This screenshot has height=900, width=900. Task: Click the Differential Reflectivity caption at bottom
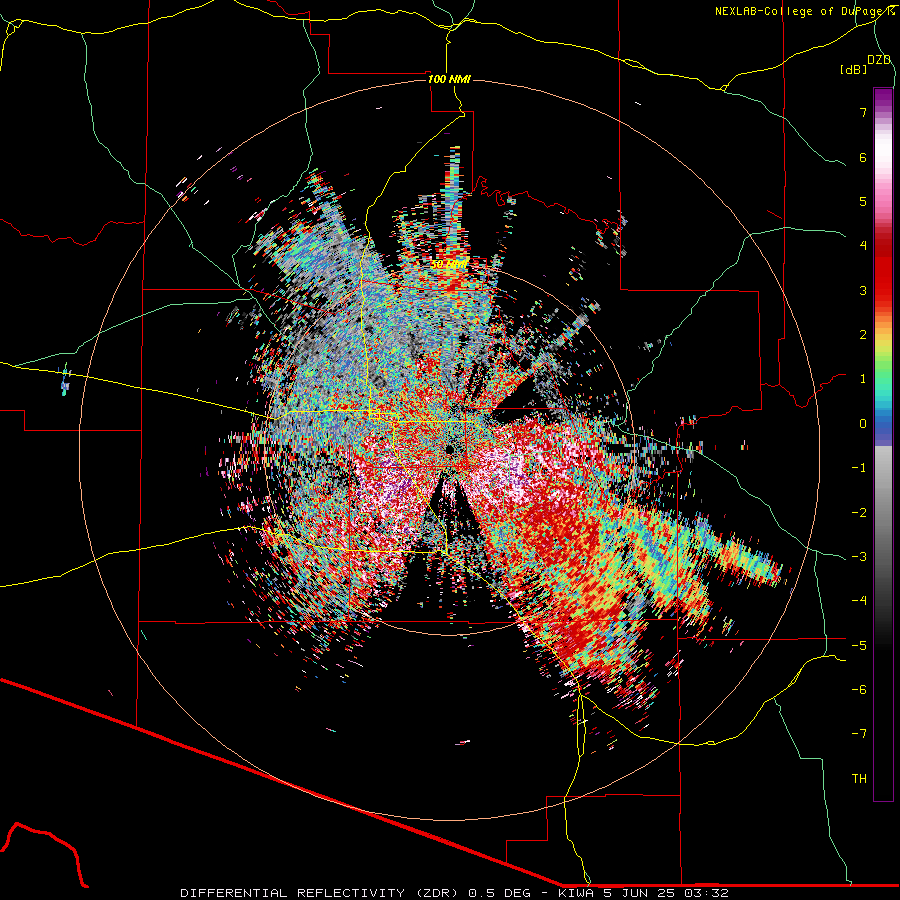pyautogui.click(x=455, y=893)
